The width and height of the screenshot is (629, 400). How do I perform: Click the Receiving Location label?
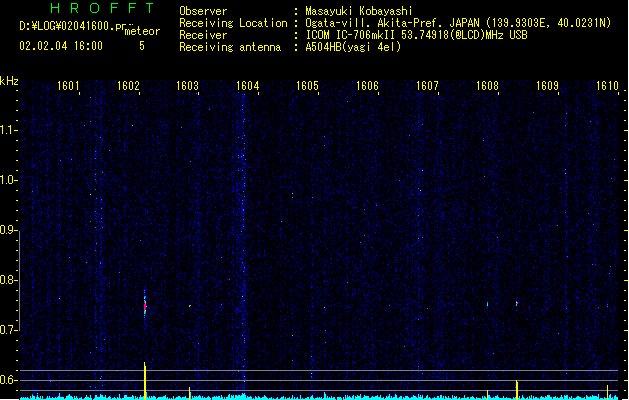pos(233,23)
